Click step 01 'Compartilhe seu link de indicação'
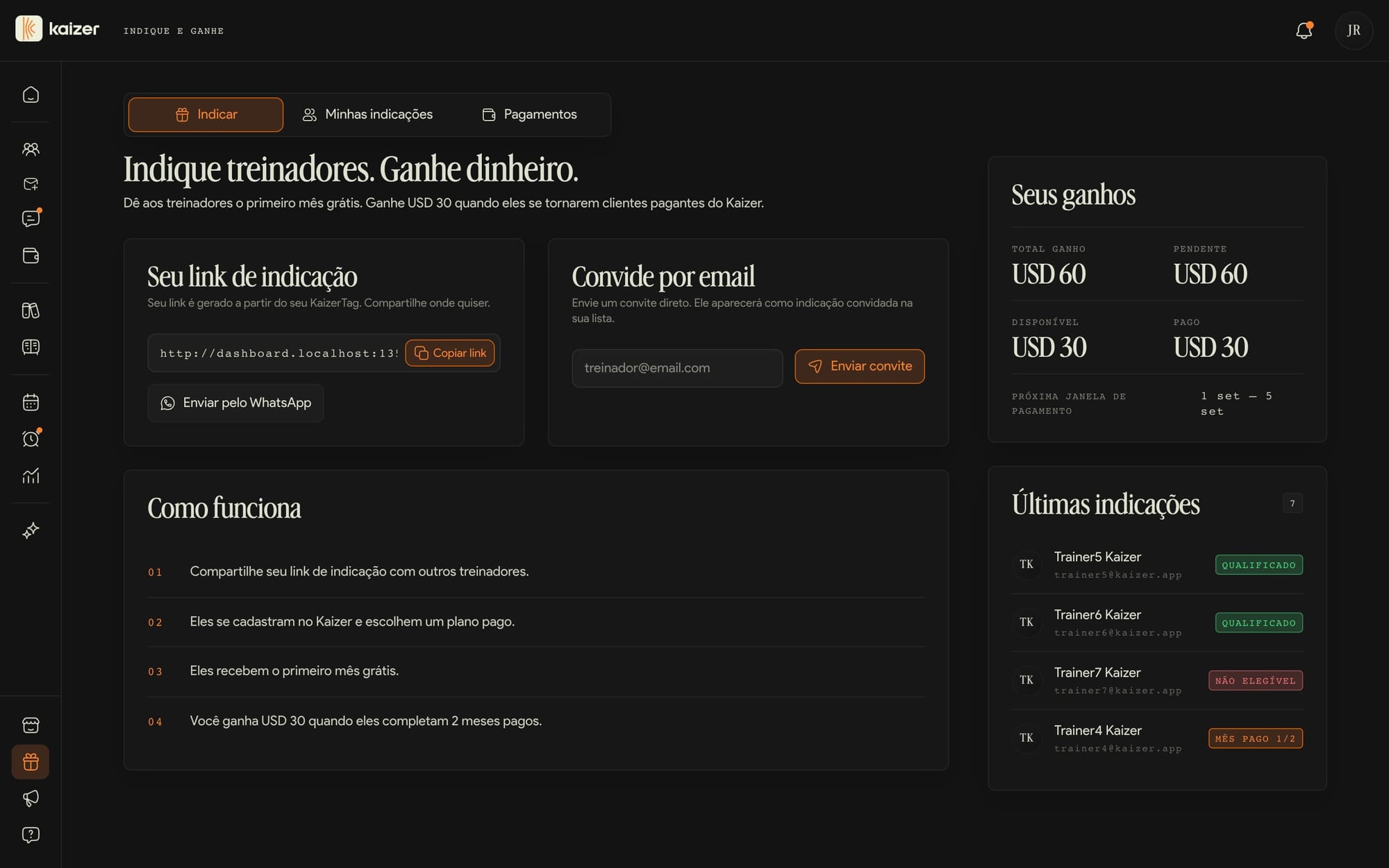1389x868 pixels. (x=536, y=571)
